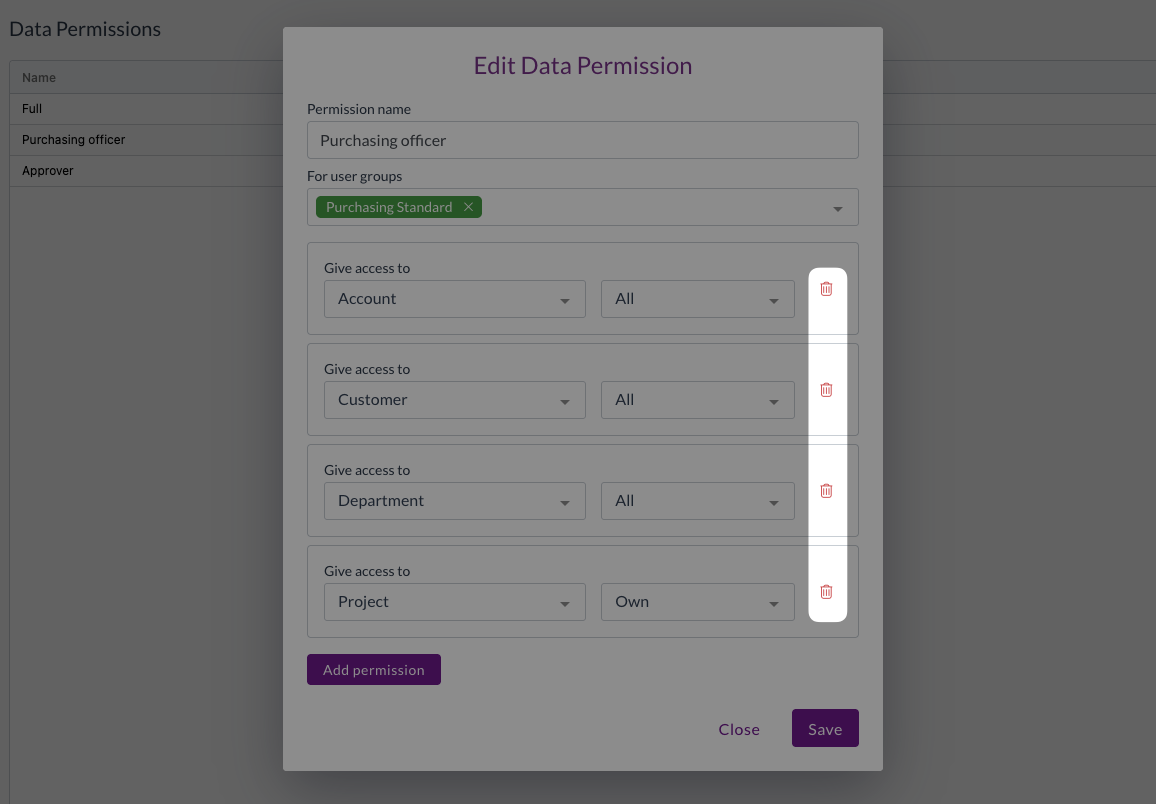Delete the Department access rule
1156x804 pixels.
click(826, 491)
